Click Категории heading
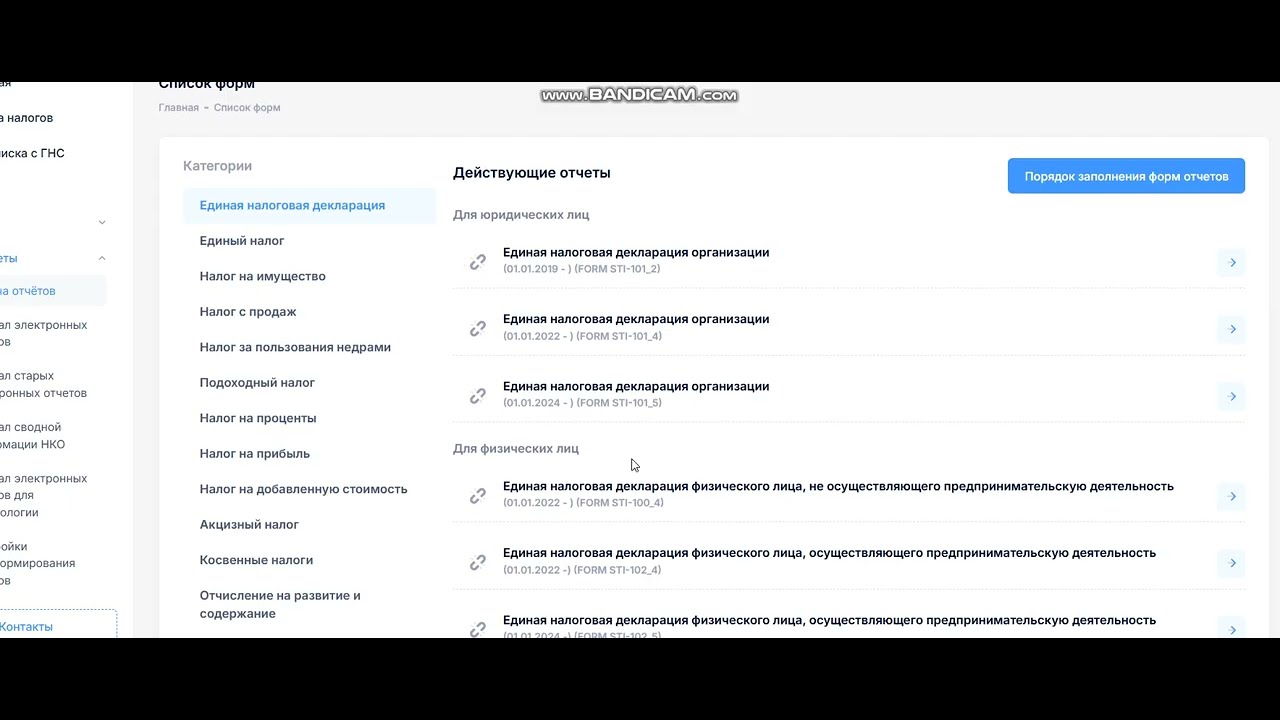1280x720 pixels. click(217, 166)
